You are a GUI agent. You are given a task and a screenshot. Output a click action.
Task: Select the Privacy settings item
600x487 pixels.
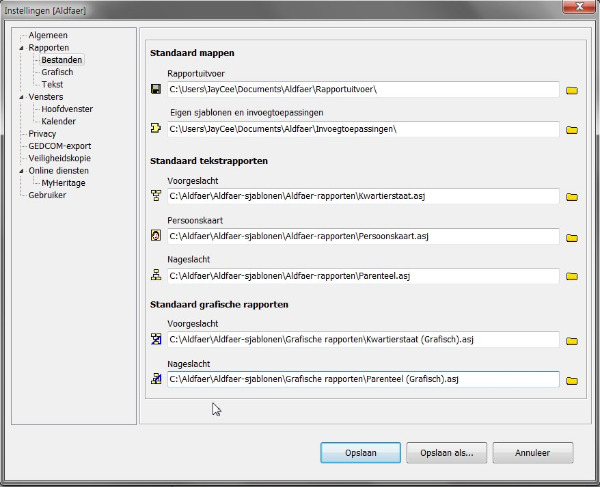coord(42,134)
